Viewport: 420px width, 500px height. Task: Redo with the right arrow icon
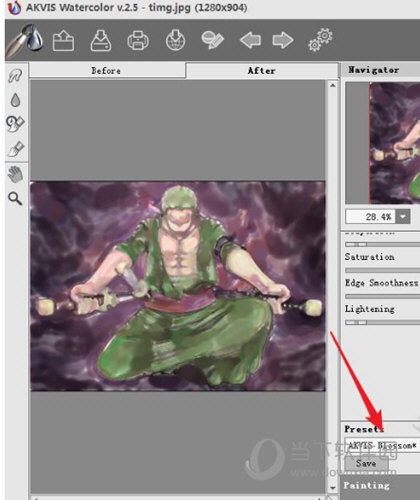[x=283, y=41]
